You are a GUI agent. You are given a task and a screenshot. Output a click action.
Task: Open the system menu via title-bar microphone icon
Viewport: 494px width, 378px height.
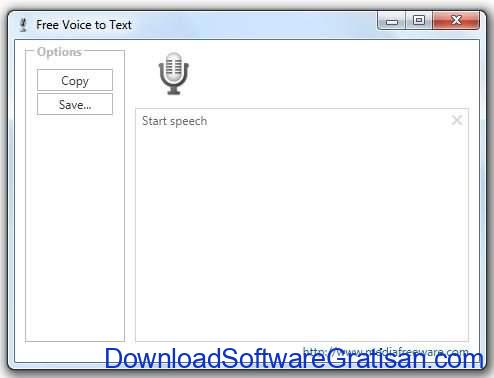(x=23, y=25)
